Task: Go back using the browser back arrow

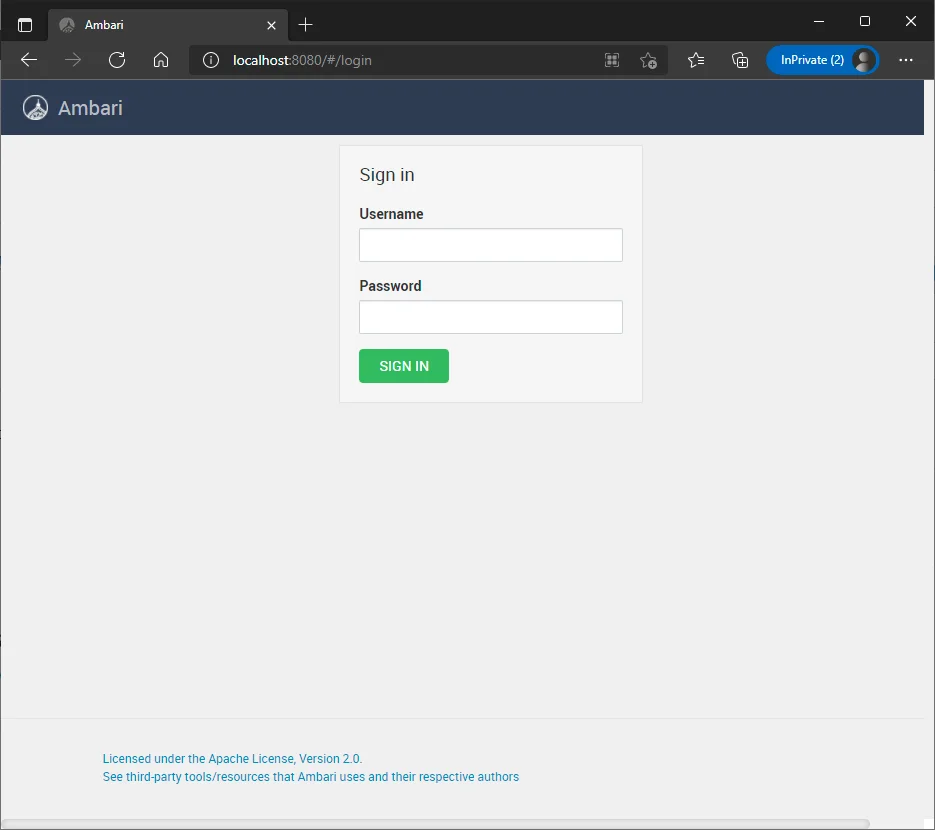Action: tap(29, 60)
